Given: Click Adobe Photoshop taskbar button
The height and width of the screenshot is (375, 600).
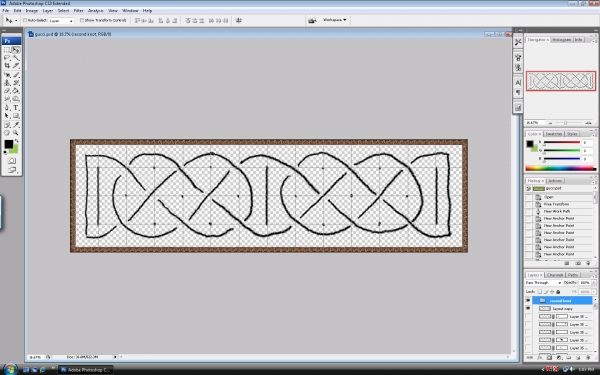Looking at the screenshot, I should coord(86,370).
